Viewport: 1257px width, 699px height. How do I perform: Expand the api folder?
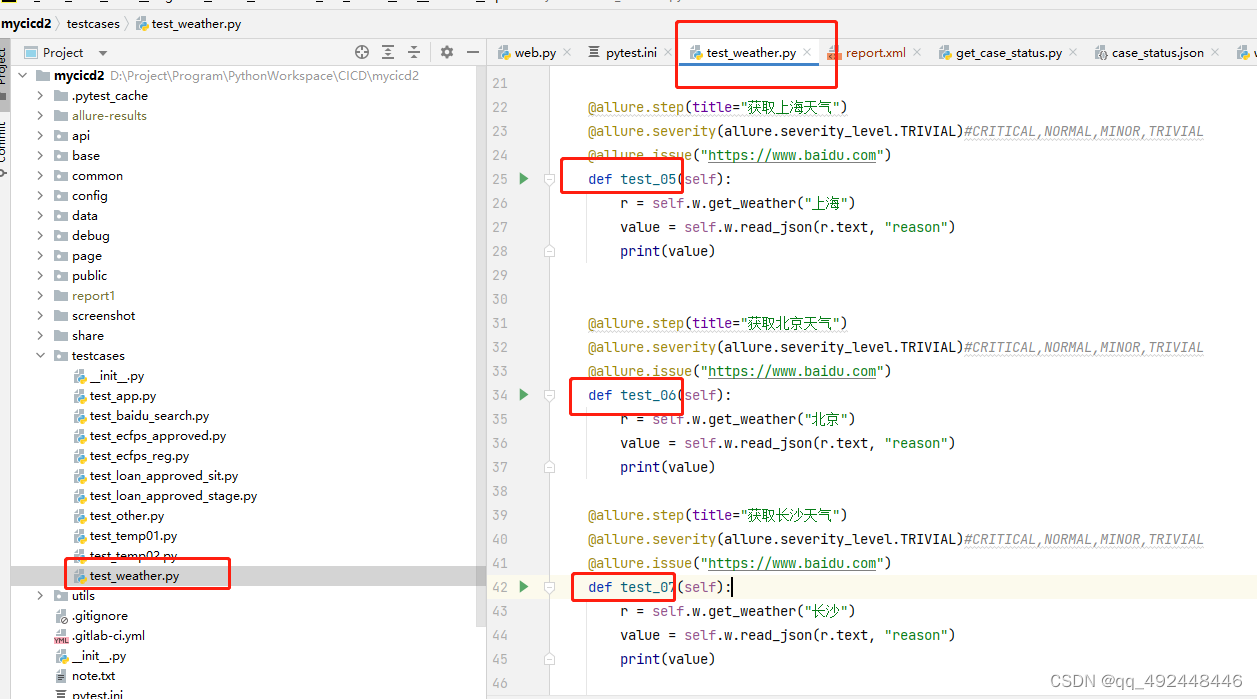click(40, 135)
